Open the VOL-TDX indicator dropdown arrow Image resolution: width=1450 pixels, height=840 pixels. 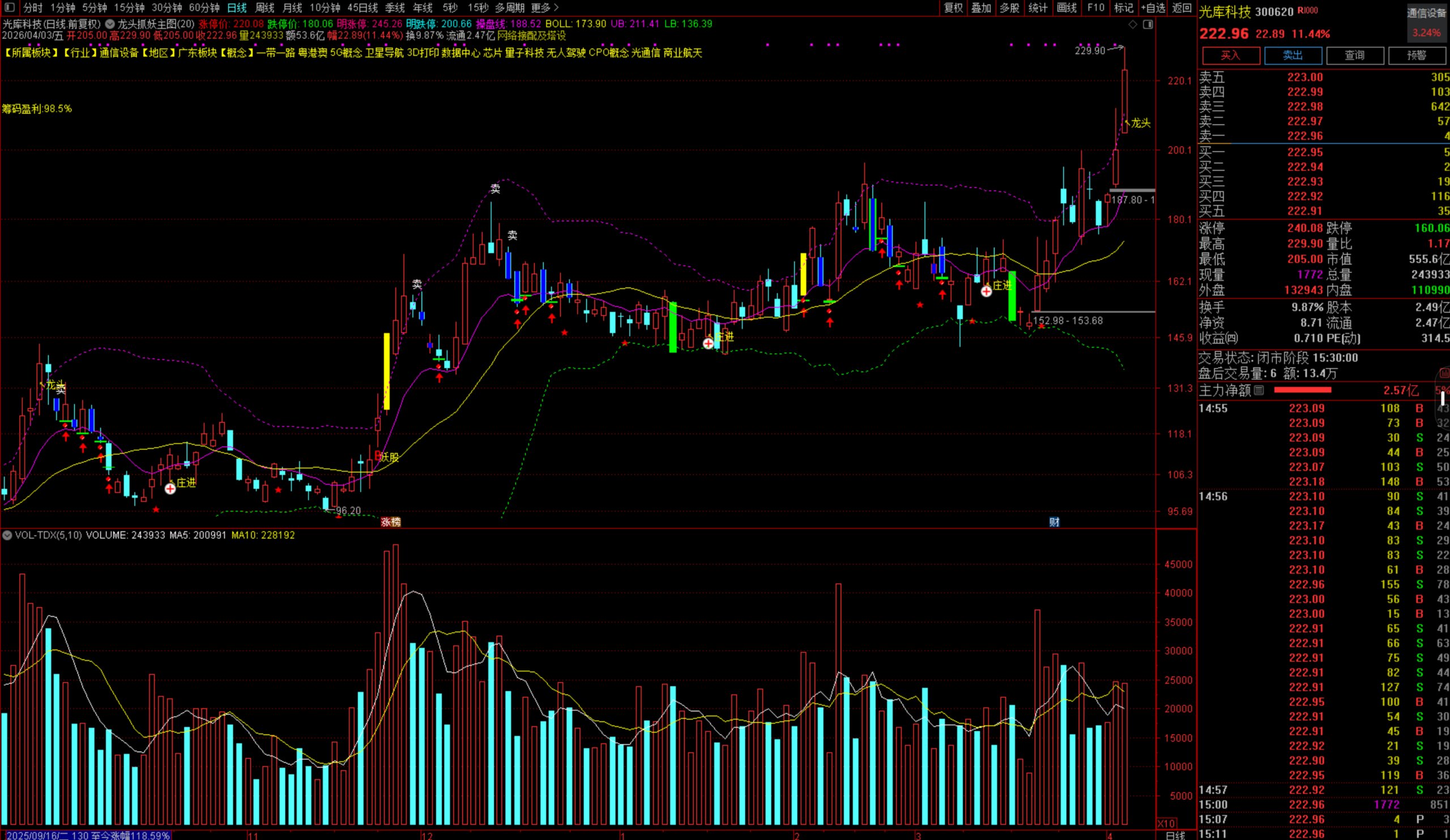[x=7, y=535]
